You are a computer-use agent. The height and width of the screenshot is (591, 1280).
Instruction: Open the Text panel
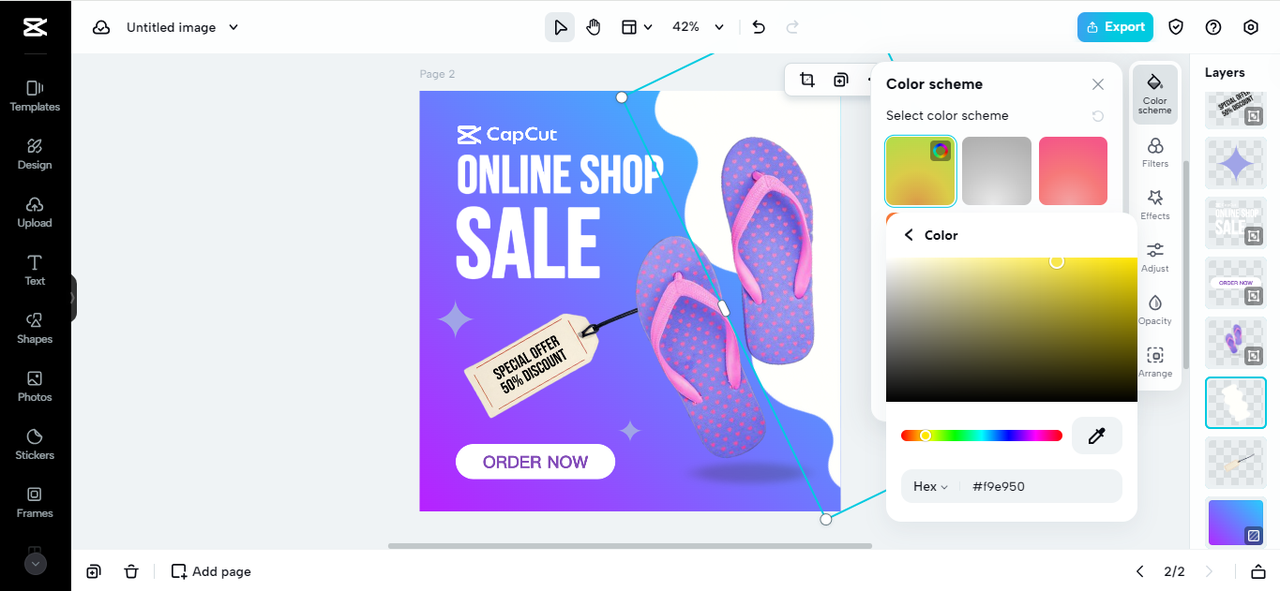pos(35,270)
